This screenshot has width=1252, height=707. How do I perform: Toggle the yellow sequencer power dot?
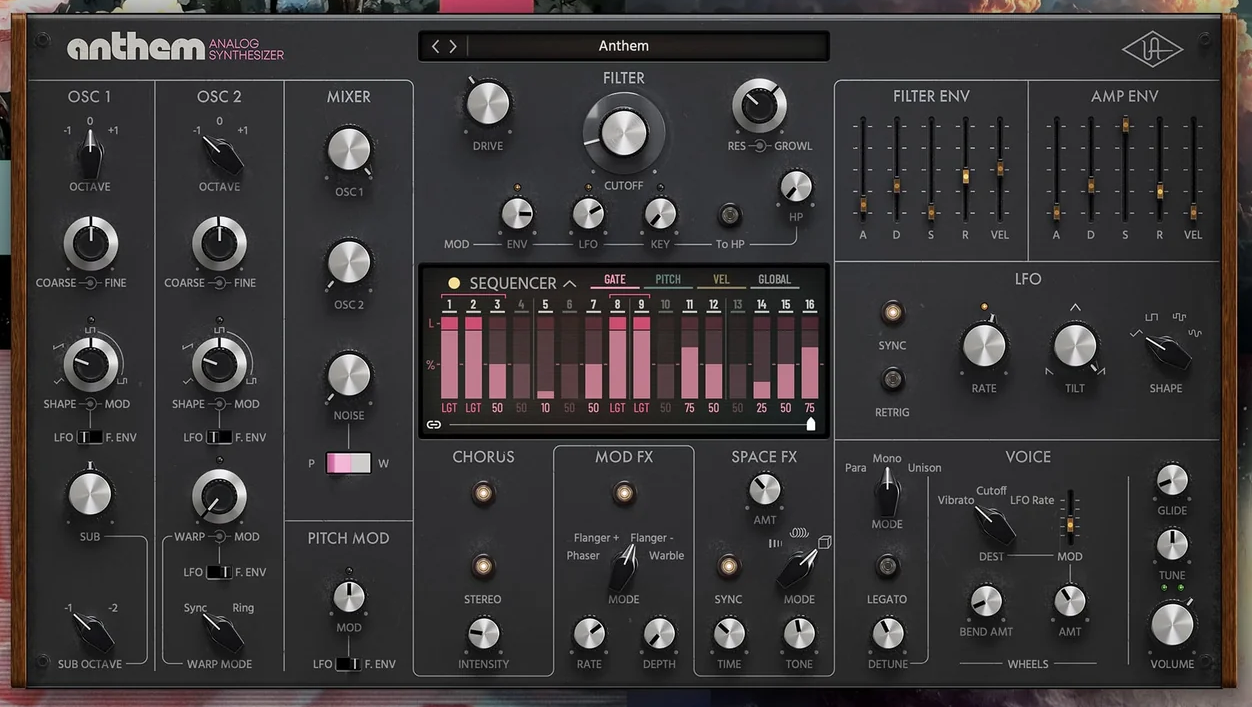point(454,283)
